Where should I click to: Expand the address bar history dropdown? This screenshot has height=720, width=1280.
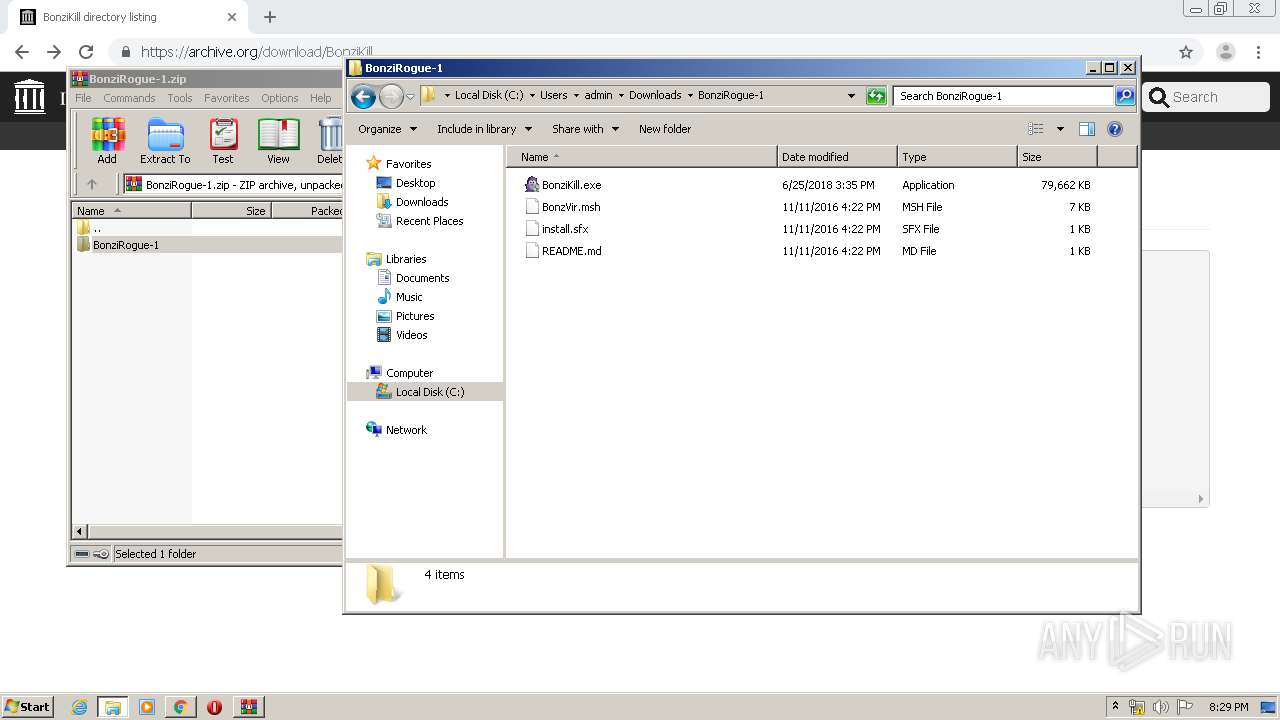pyautogui.click(x=851, y=96)
